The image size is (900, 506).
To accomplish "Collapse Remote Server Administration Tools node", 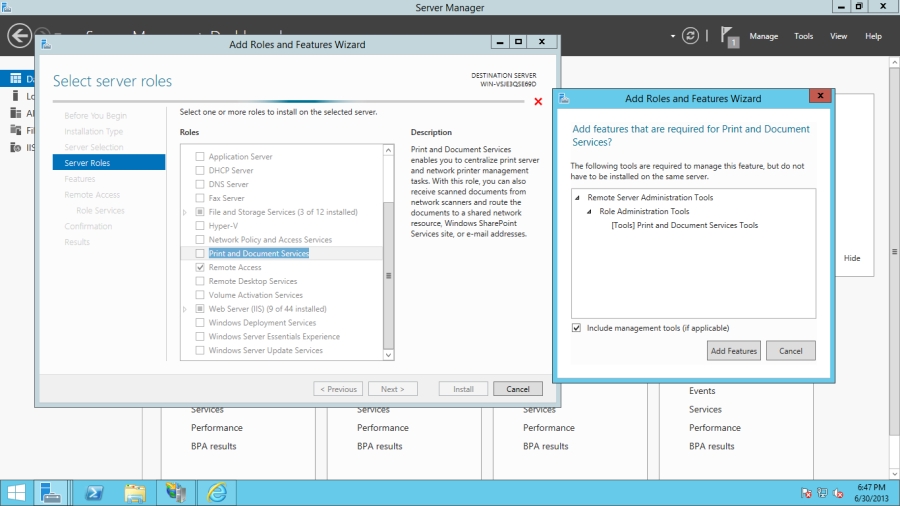I will (x=577, y=197).
